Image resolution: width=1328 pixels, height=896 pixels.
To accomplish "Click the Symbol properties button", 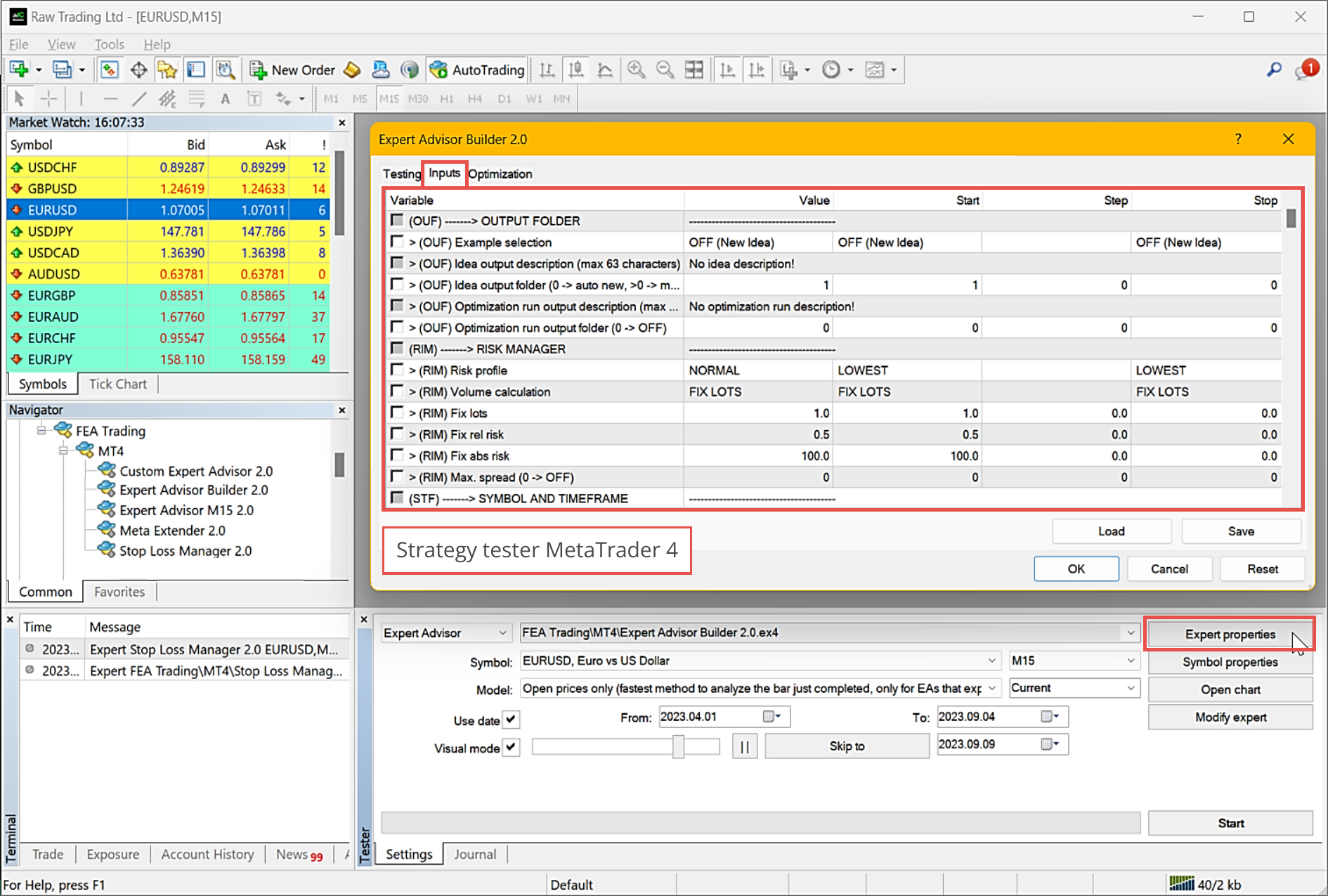I will [1230, 662].
